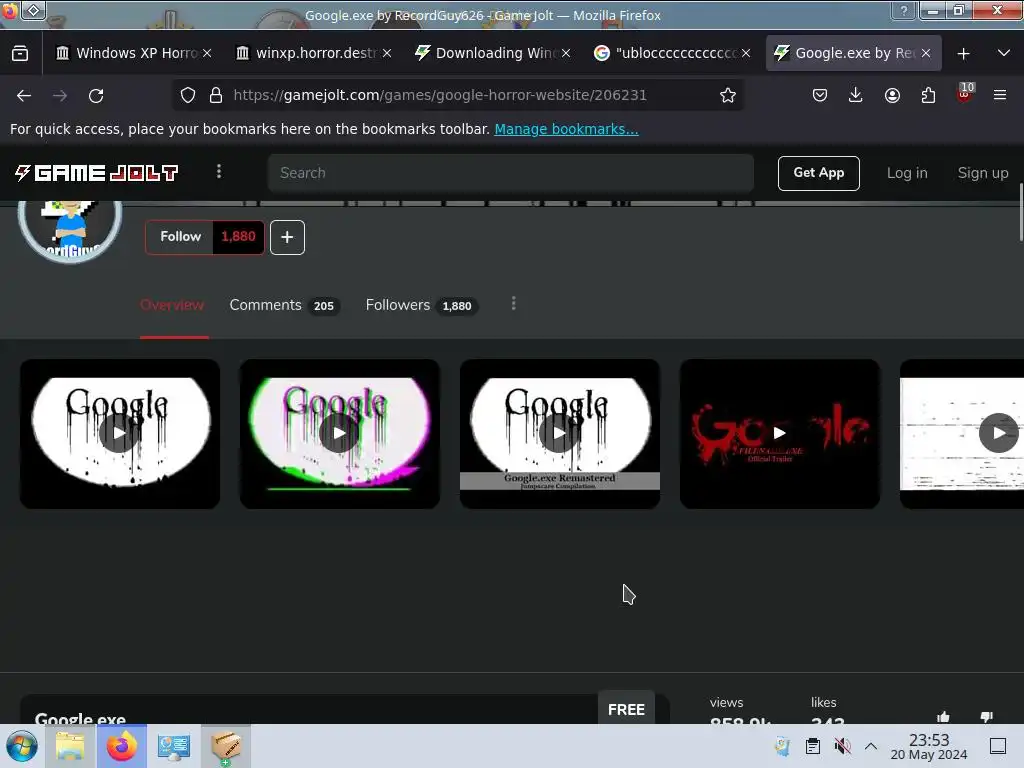Open the Game Jolt header three-dot menu
Image resolution: width=1024 pixels, height=768 pixels.
(x=219, y=172)
